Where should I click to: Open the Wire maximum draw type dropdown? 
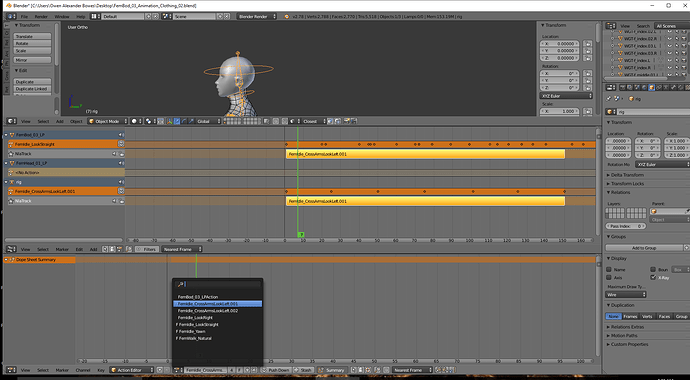click(x=625, y=295)
